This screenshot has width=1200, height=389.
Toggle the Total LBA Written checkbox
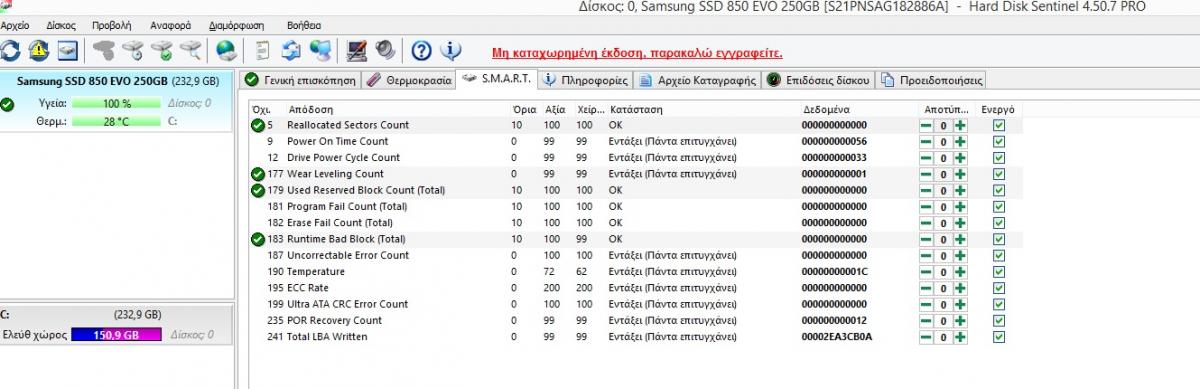(999, 337)
